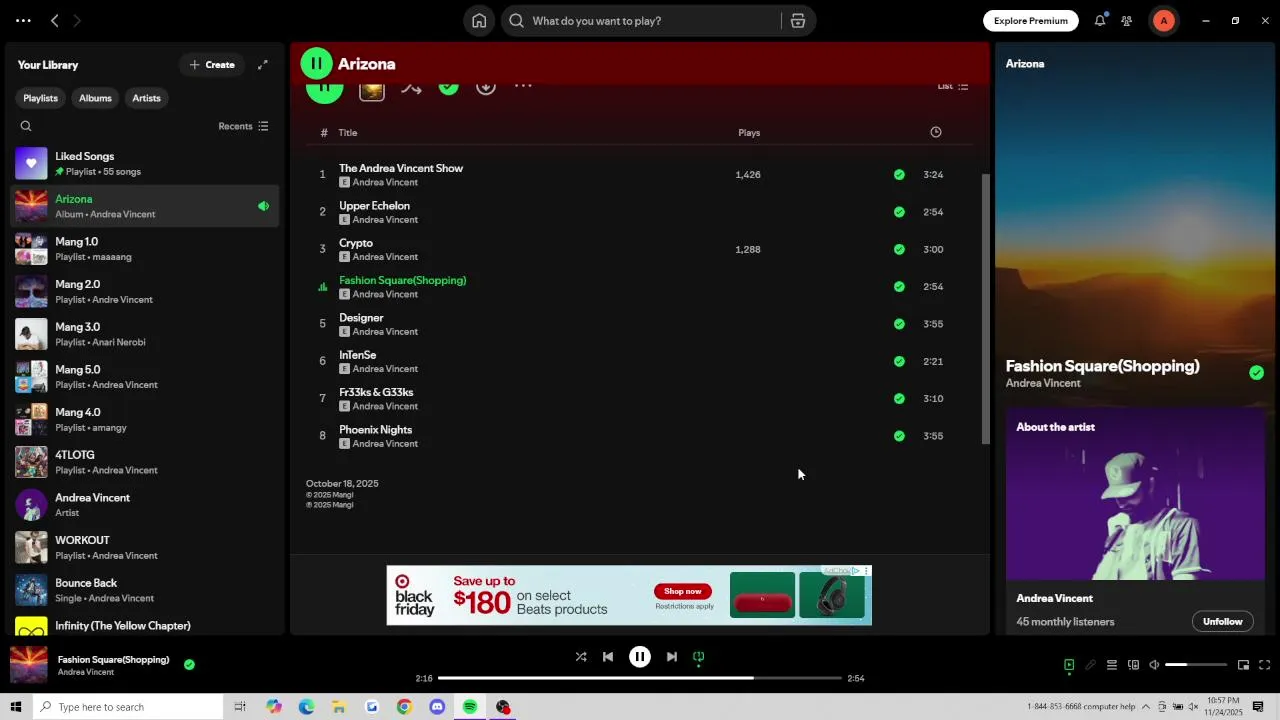Click the volume slider
The height and width of the screenshot is (720, 1280).
click(1196, 665)
